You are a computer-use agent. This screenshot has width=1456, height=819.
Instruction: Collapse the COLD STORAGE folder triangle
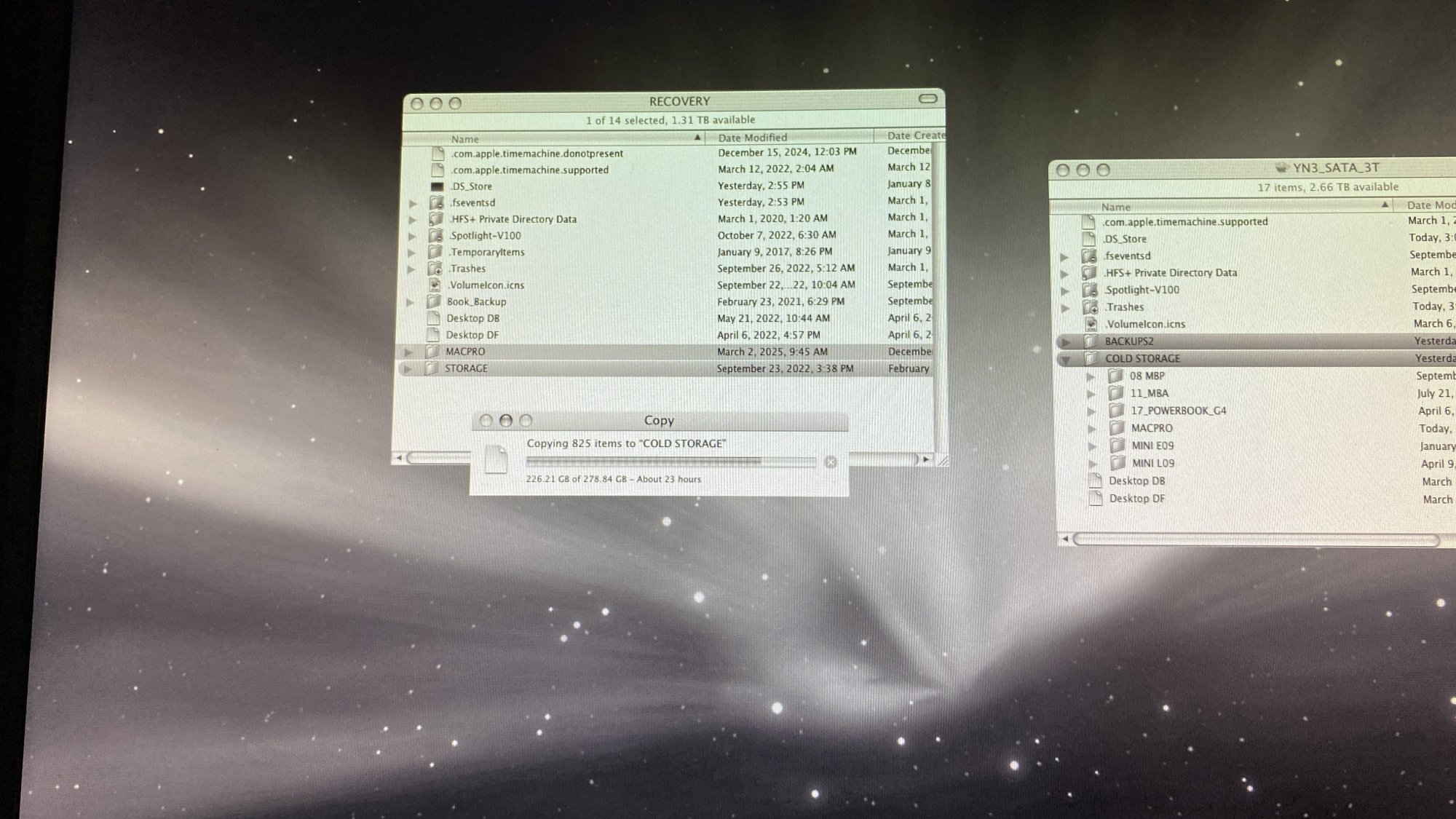pos(1066,359)
